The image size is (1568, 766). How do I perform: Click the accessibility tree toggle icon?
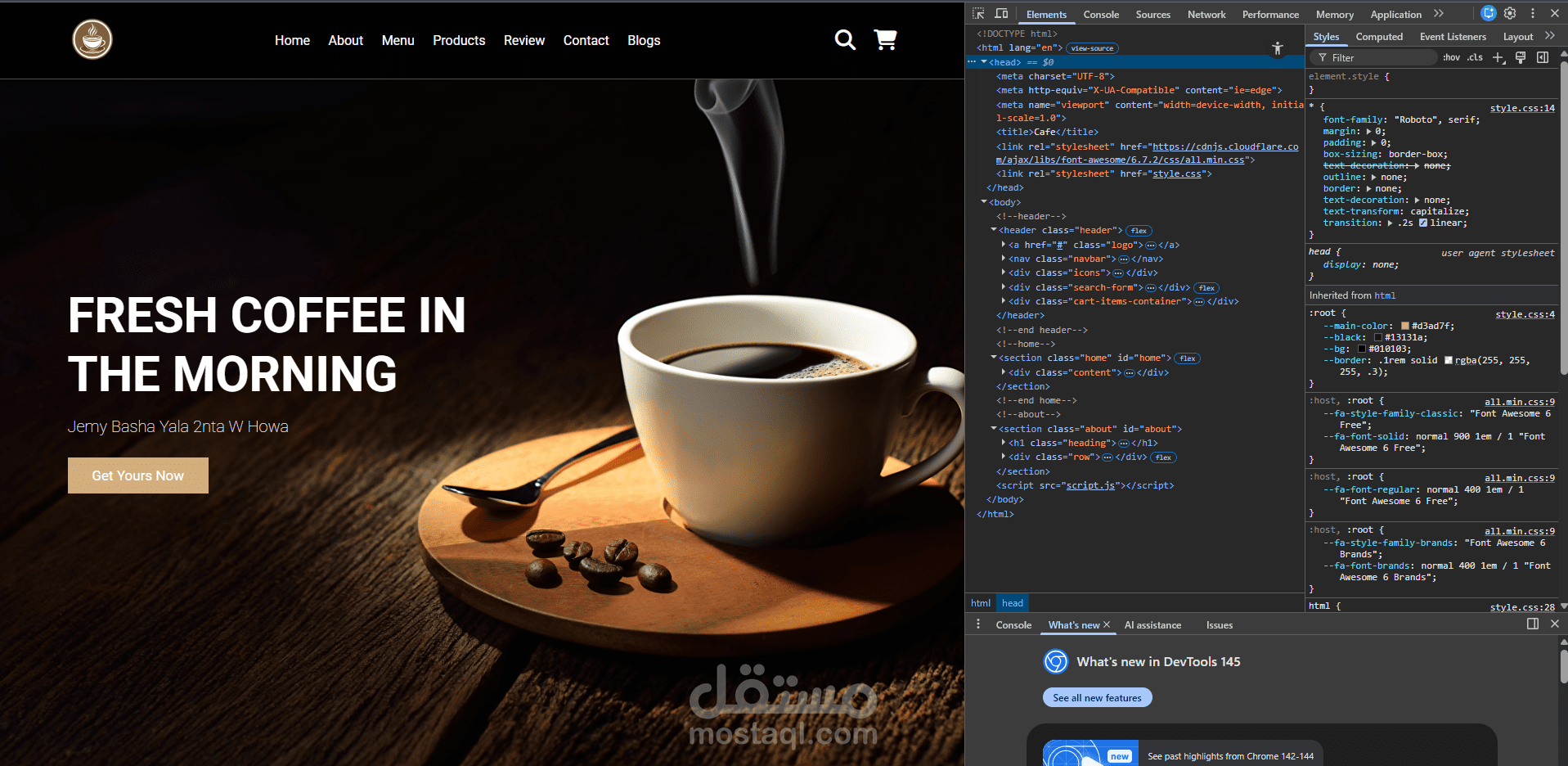tap(1278, 49)
